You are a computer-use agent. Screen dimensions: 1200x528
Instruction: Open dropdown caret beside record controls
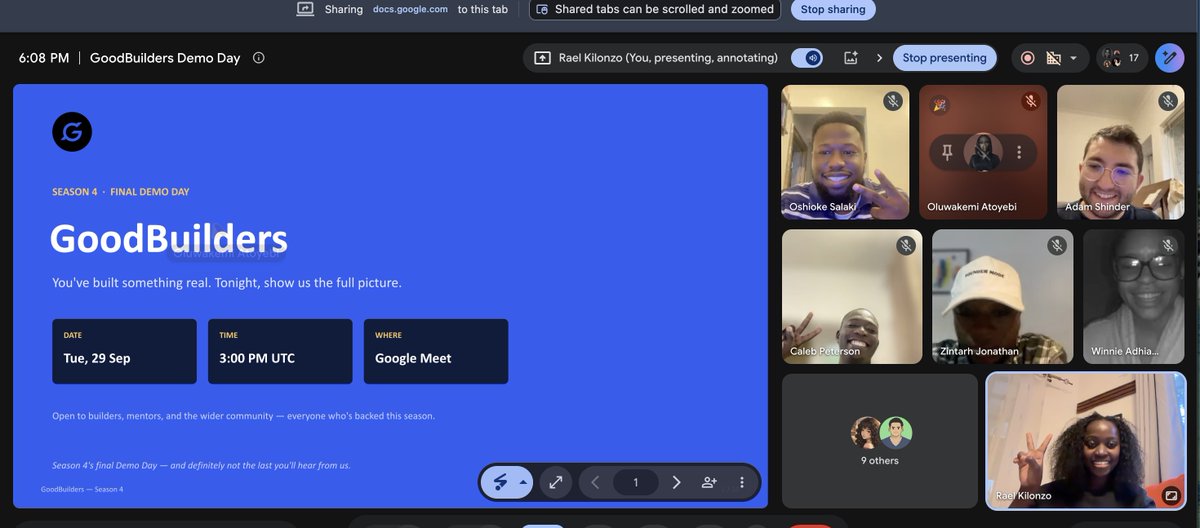click(1073, 58)
